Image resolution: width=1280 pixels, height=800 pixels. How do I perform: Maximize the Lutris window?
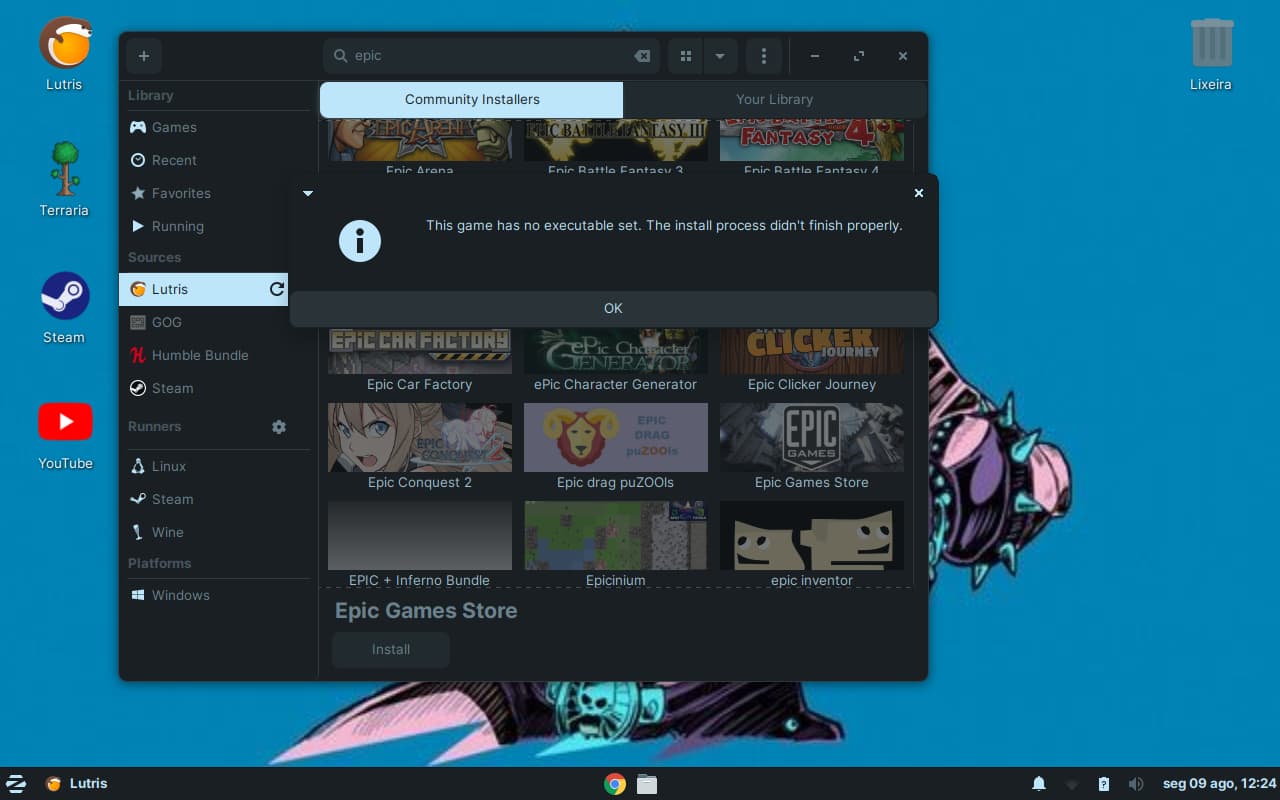(x=859, y=56)
